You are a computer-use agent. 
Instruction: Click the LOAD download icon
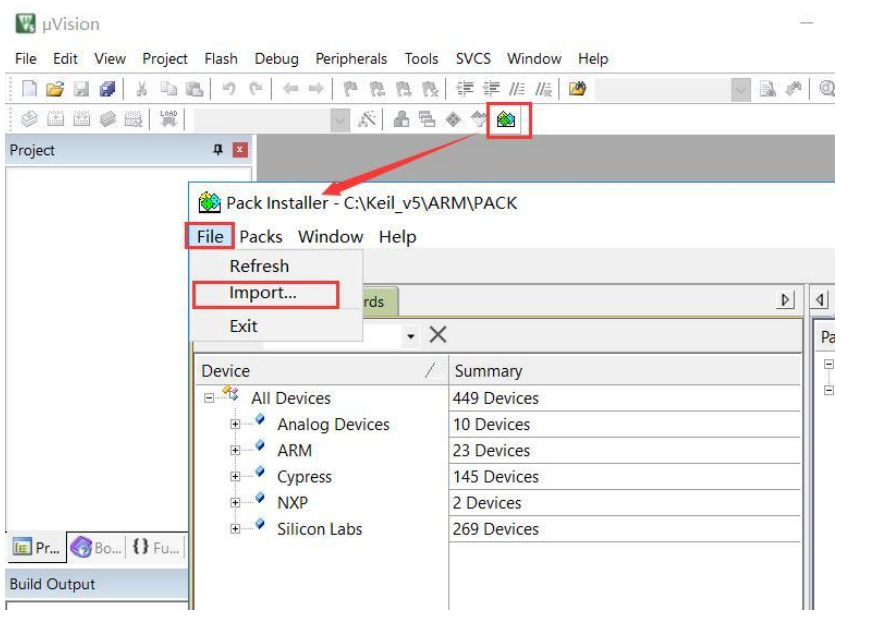[x=168, y=119]
